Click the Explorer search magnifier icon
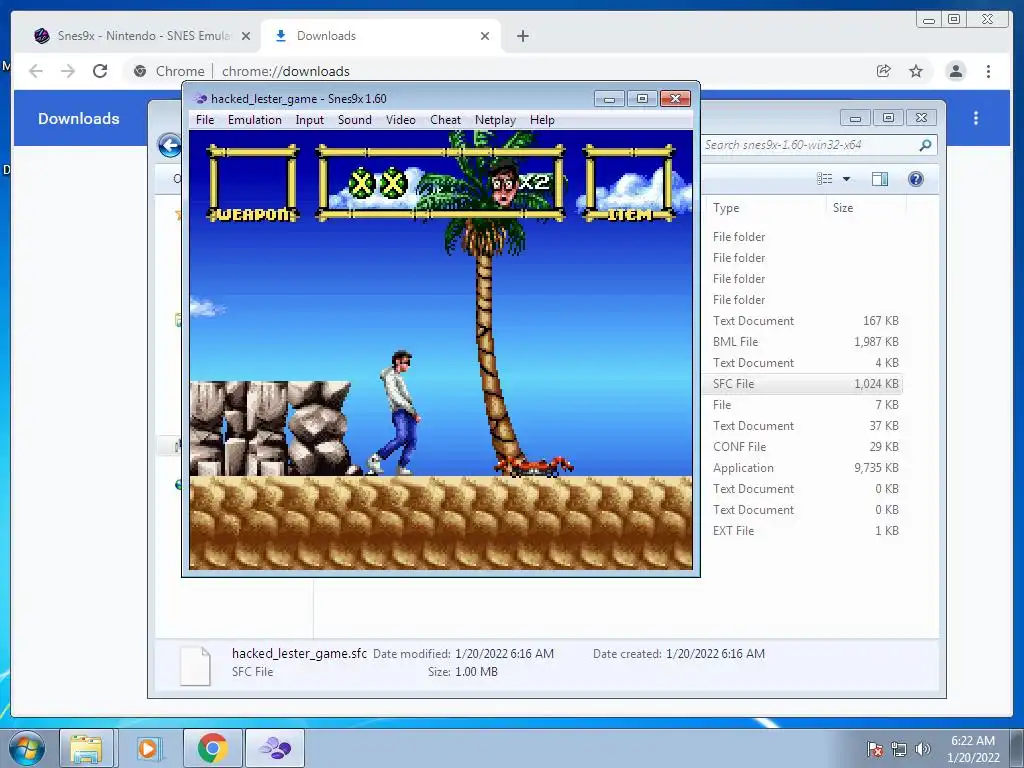 925,145
